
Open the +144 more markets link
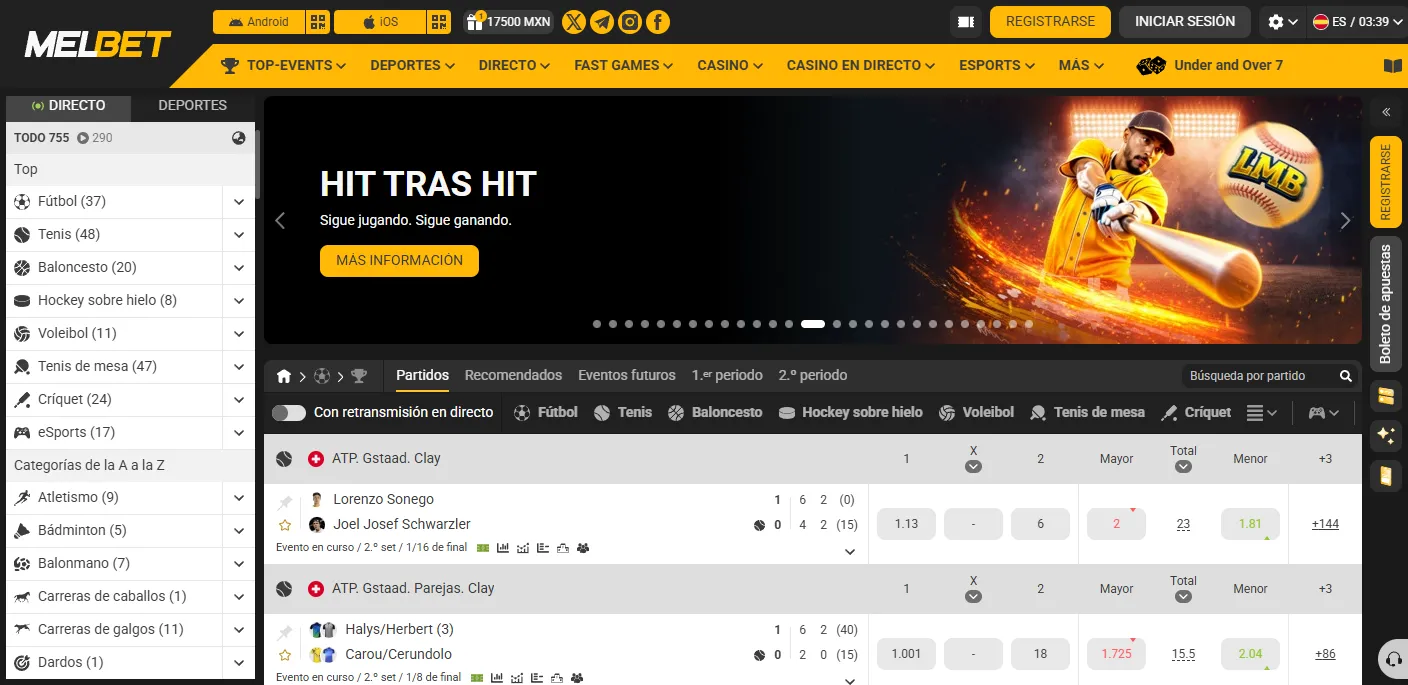(x=1325, y=524)
